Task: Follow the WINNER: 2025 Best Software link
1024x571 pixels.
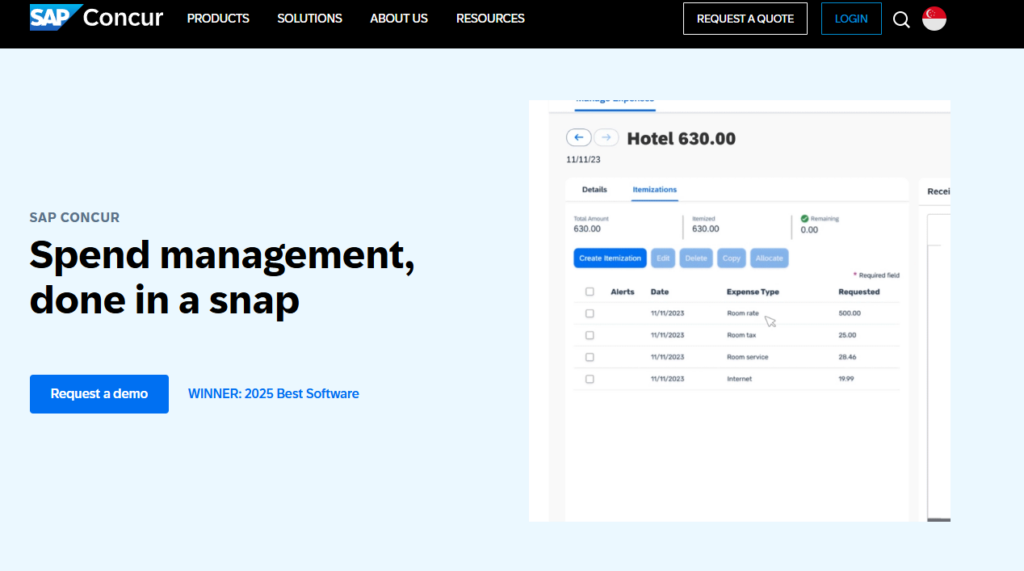Action: click(273, 394)
